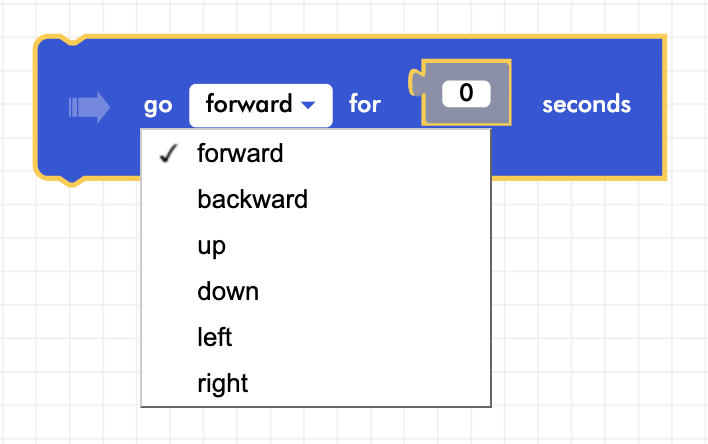This screenshot has width=708, height=444.
Task: Select the blue go block body
Action: click(x=580, y=145)
